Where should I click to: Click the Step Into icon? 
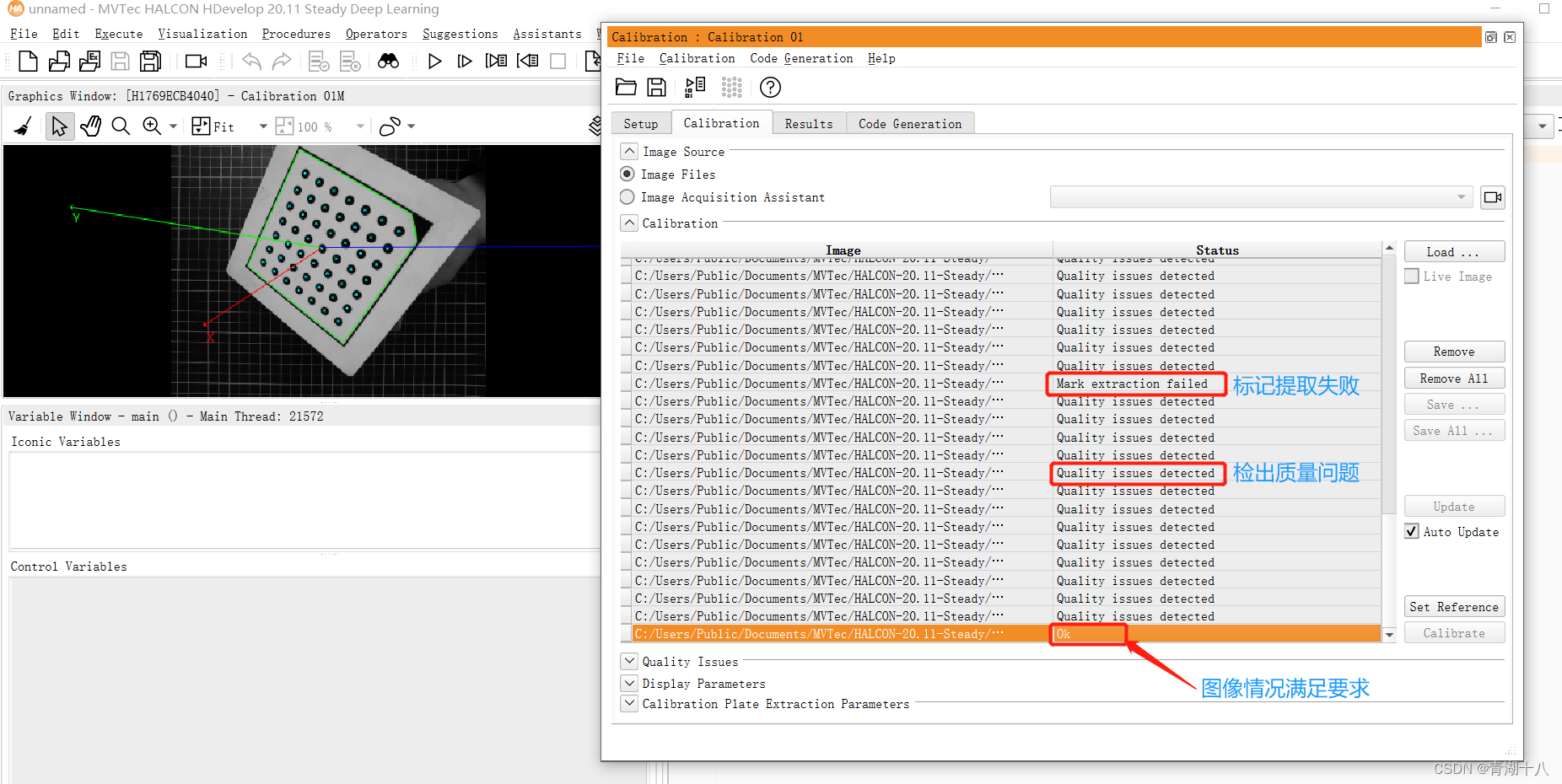[496, 62]
